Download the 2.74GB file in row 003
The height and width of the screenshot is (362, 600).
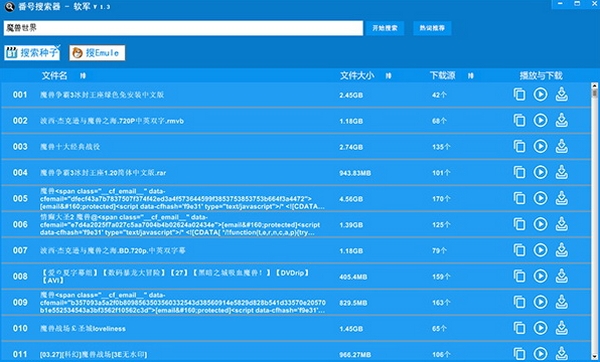pos(561,147)
